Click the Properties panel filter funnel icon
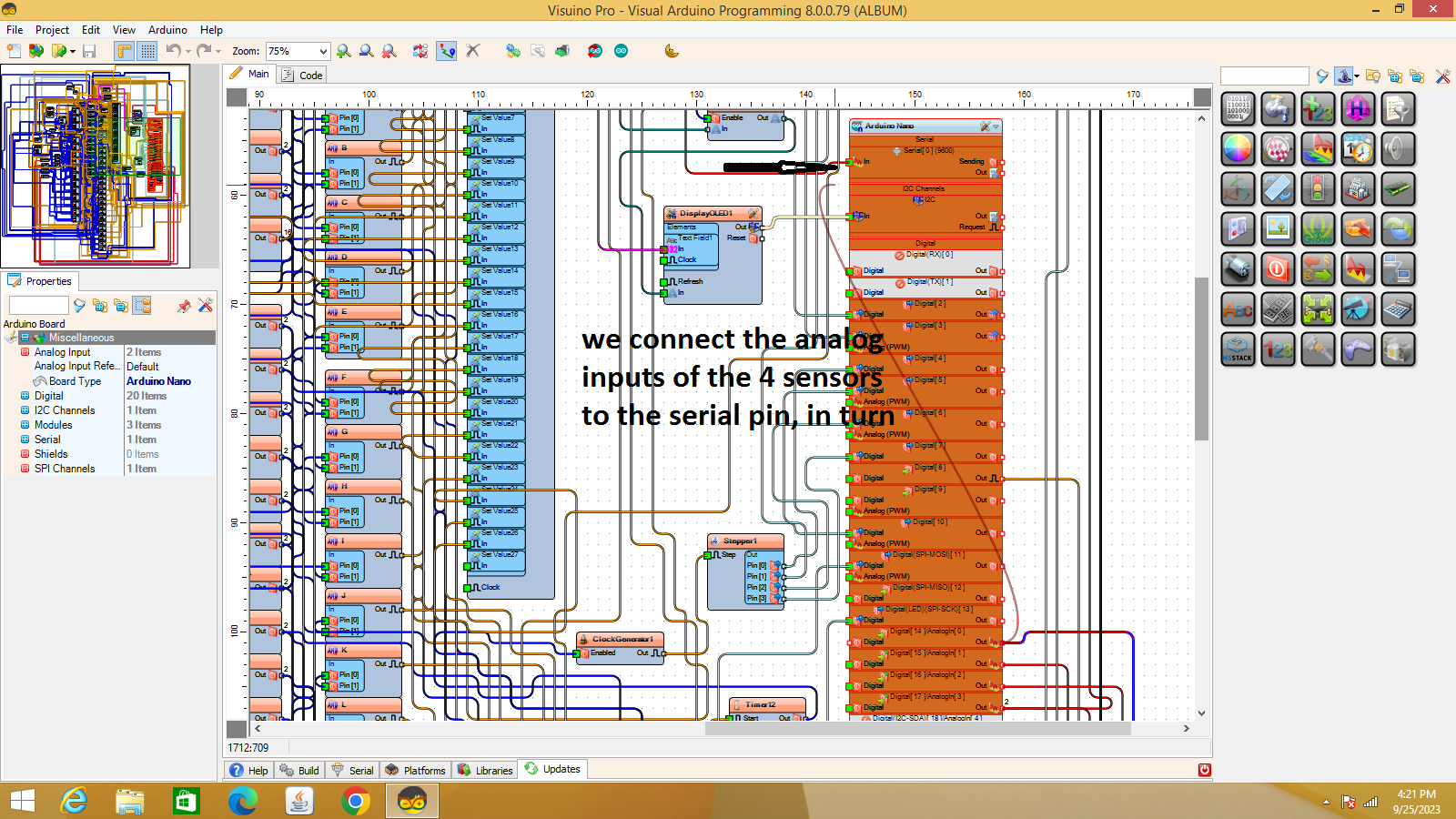 tap(79, 306)
